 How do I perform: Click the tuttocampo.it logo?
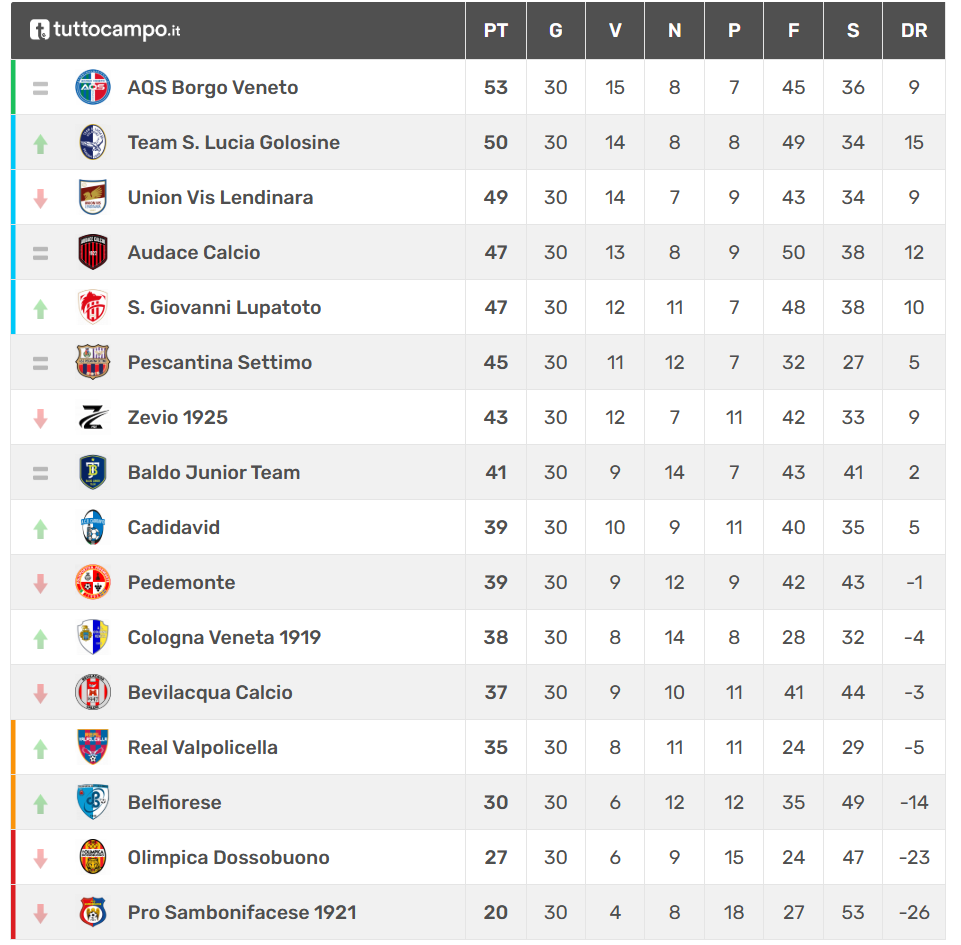(105, 30)
